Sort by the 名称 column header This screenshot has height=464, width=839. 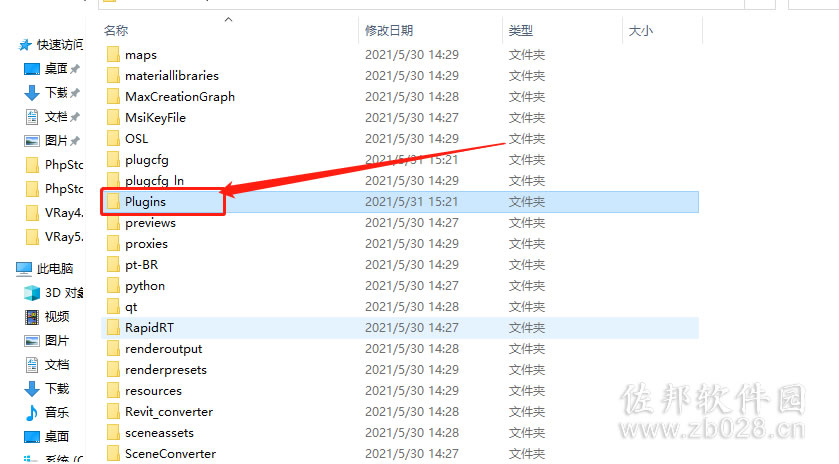[116, 31]
